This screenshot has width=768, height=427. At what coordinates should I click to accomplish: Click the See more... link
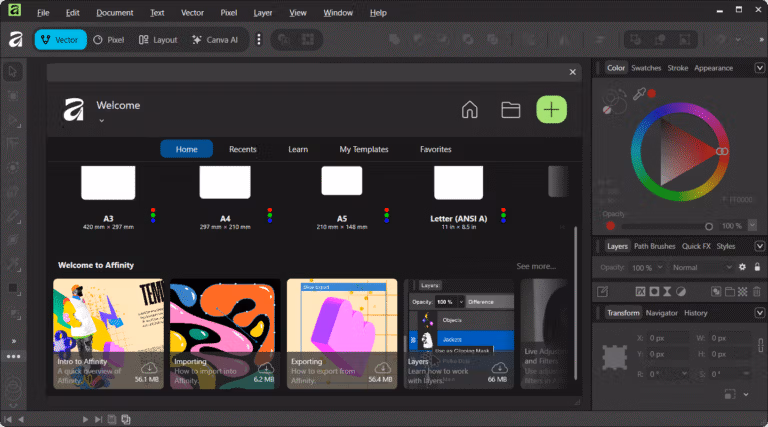coord(536,266)
